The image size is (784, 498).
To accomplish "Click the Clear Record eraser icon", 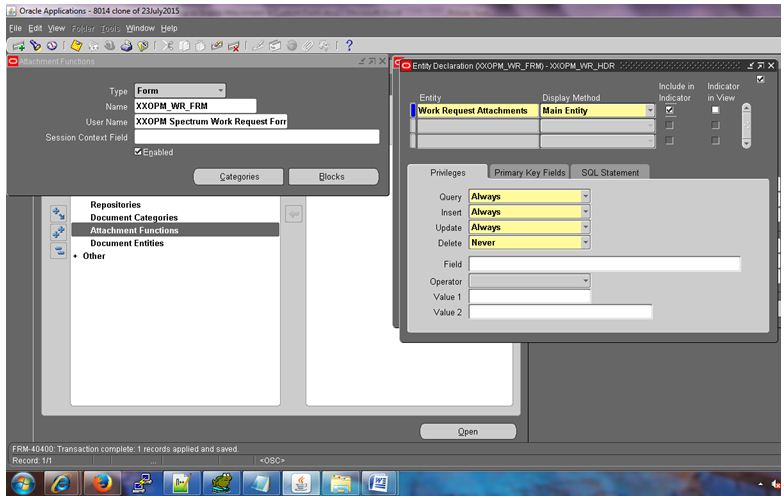I will (x=216, y=46).
